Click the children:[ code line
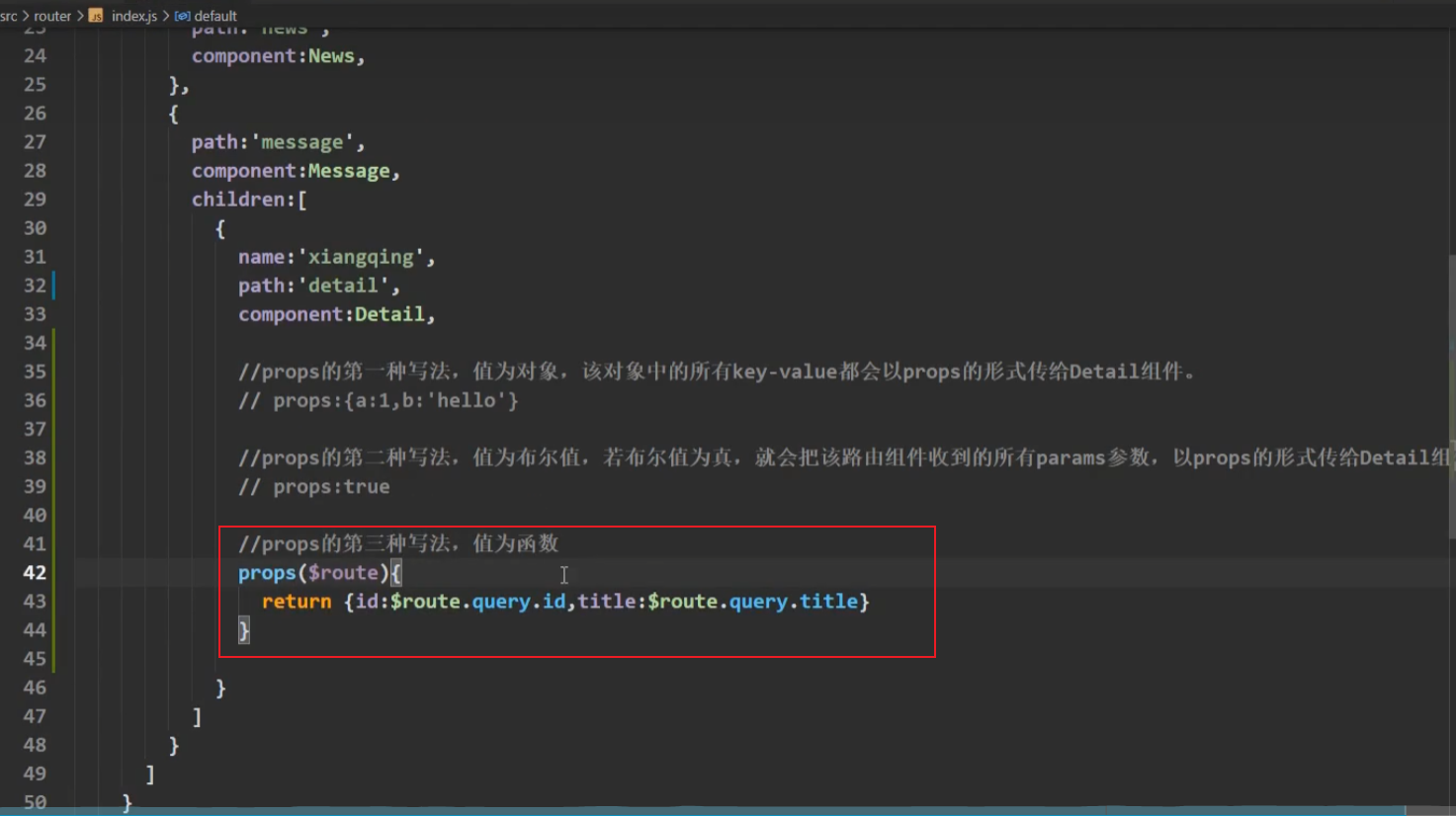The height and width of the screenshot is (816, 1456). tap(249, 200)
